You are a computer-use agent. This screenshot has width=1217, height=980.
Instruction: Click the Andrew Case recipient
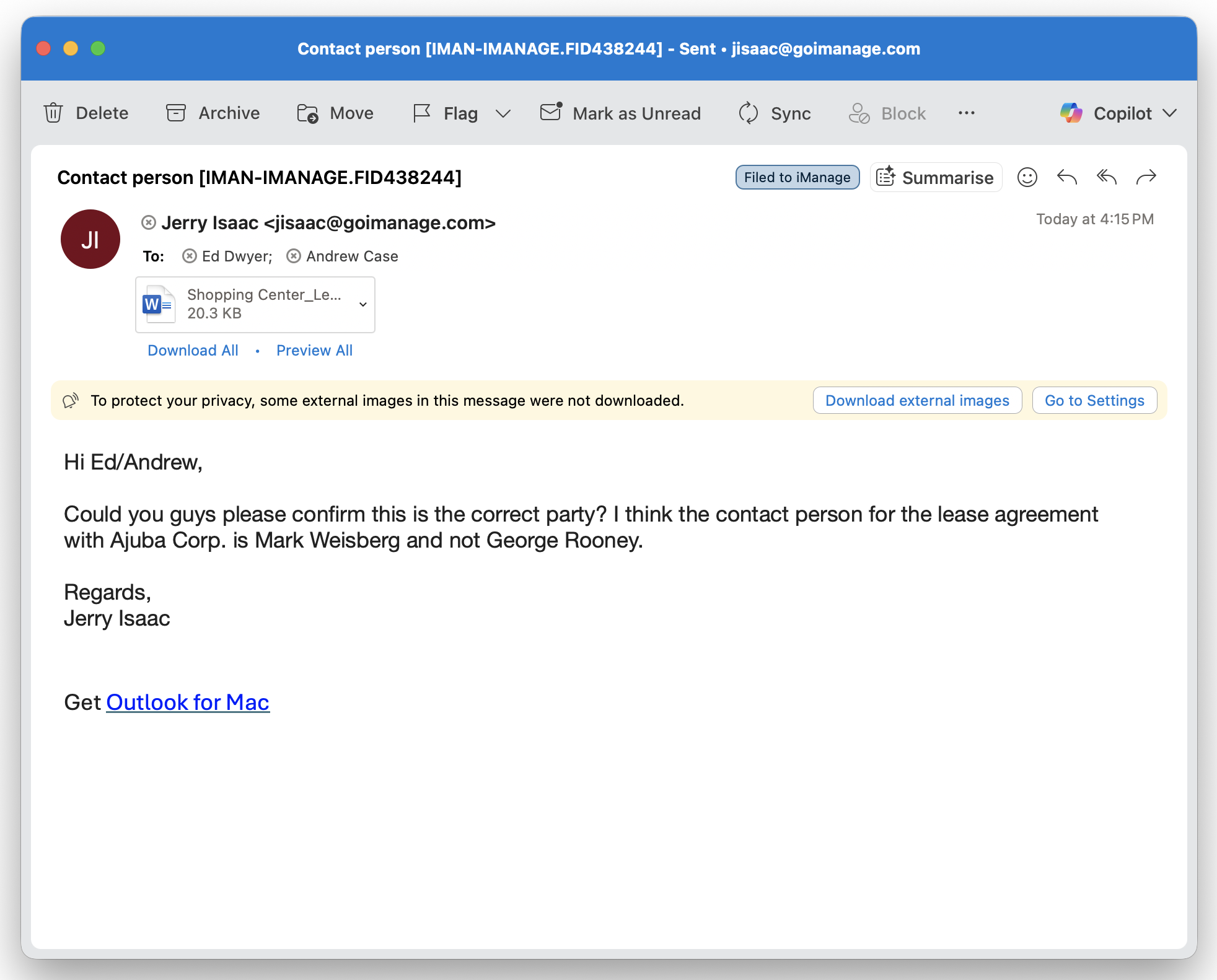click(351, 256)
